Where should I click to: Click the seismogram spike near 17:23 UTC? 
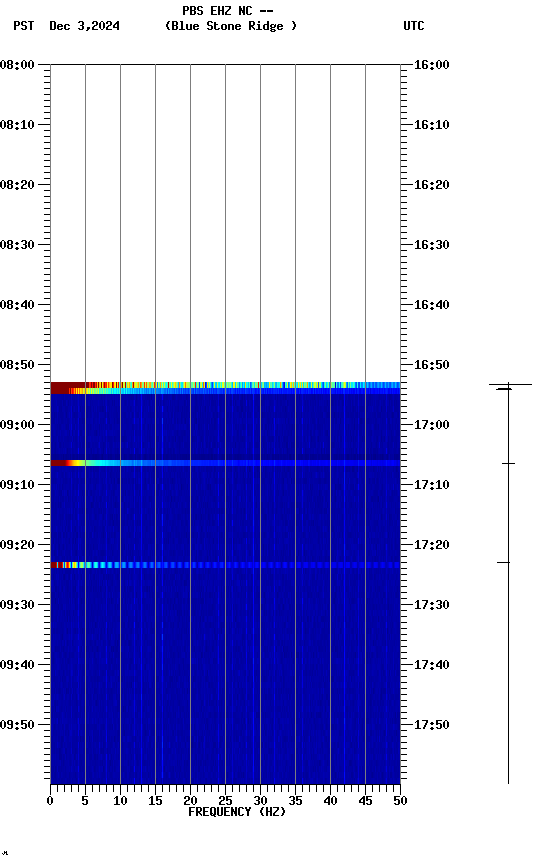[x=504, y=563]
